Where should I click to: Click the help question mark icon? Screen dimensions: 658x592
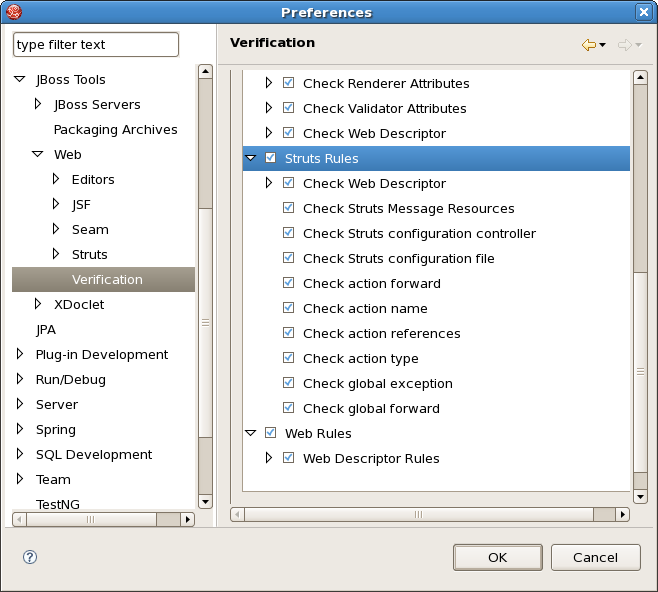point(30,557)
